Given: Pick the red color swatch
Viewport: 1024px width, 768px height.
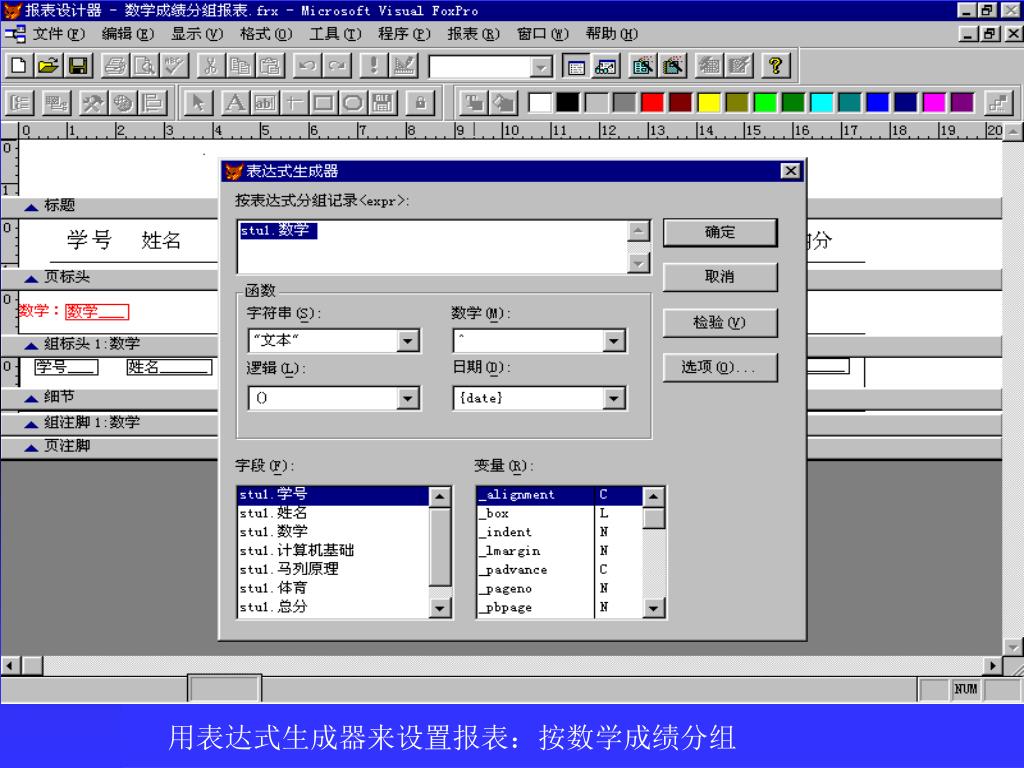Looking at the screenshot, I should 652,103.
